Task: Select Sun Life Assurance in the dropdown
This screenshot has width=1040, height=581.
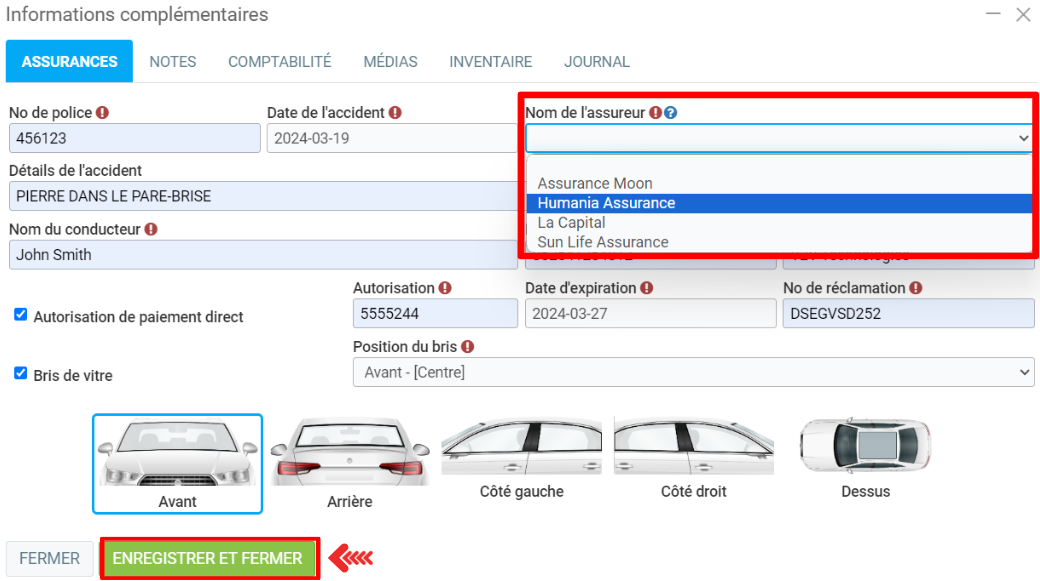Action: pyautogui.click(x=603, y=242)
